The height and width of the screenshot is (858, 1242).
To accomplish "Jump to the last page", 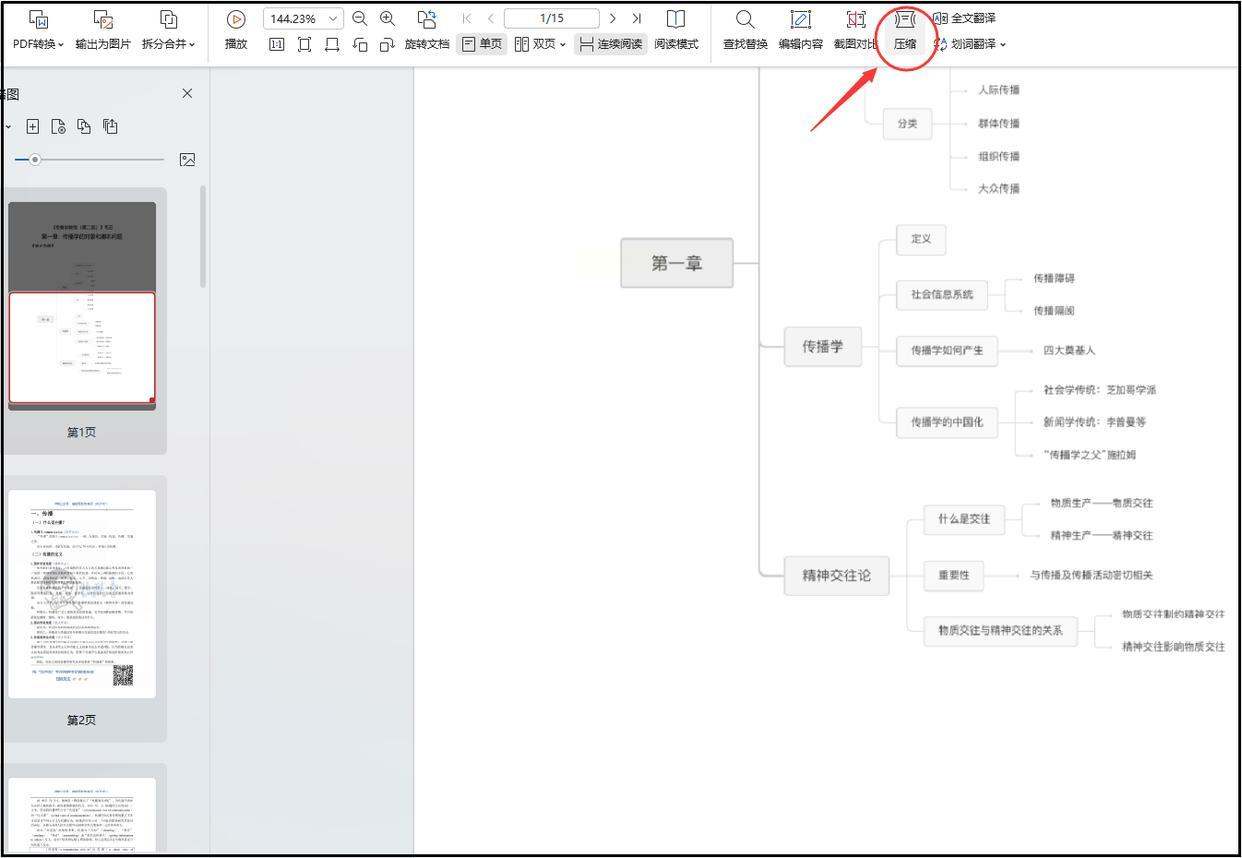I will (636, 19).
